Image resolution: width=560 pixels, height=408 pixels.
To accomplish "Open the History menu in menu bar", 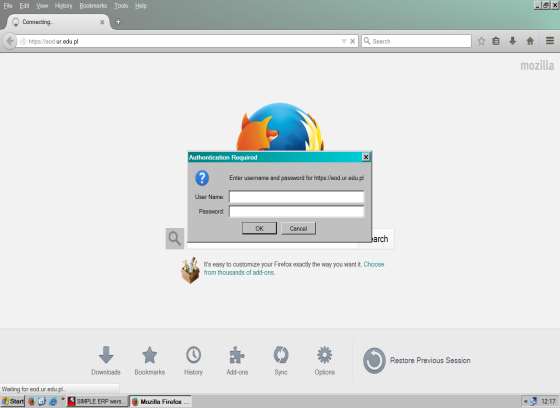I will coord(63,6).
